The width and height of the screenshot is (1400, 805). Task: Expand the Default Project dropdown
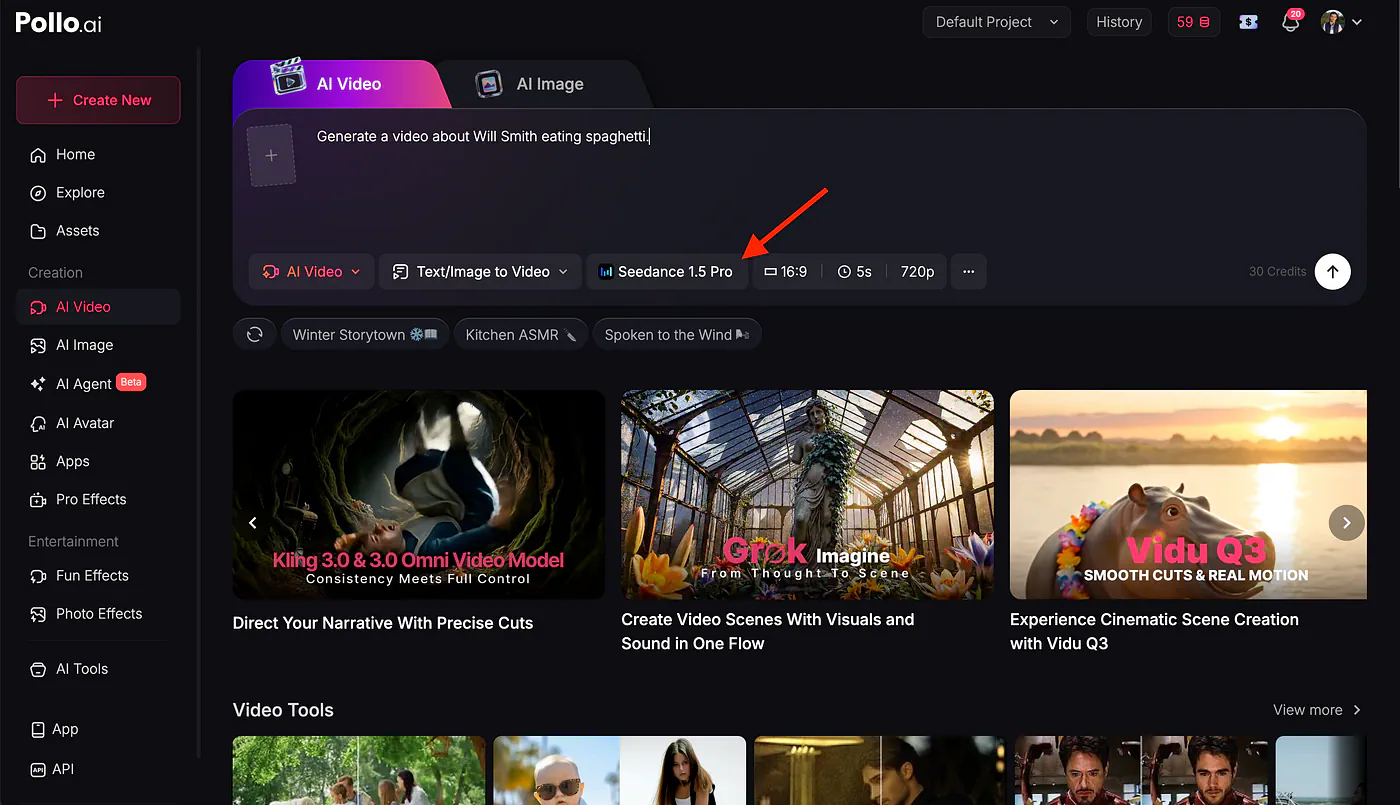996,22
